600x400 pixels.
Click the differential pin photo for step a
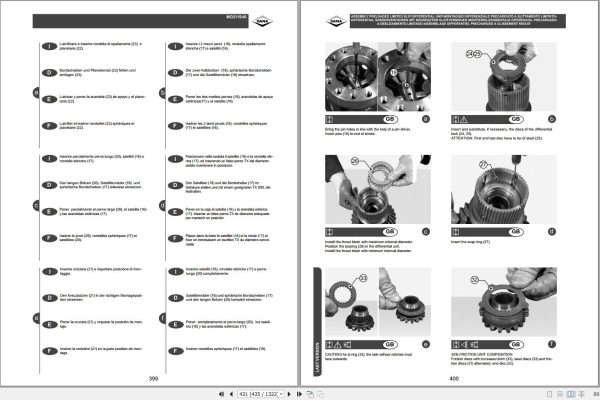[x=378, y=77]
